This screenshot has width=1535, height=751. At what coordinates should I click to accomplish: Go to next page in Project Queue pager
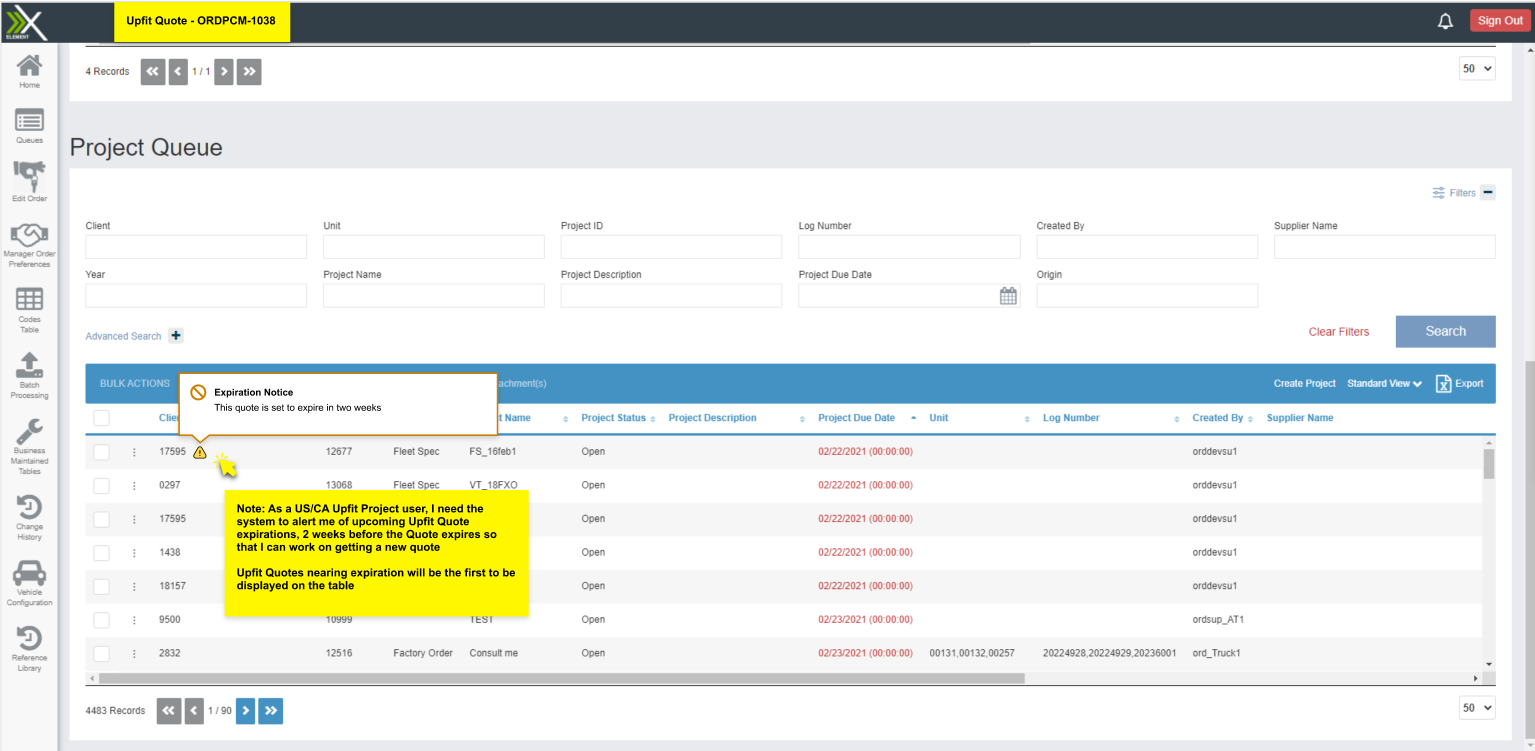point(246,711)
